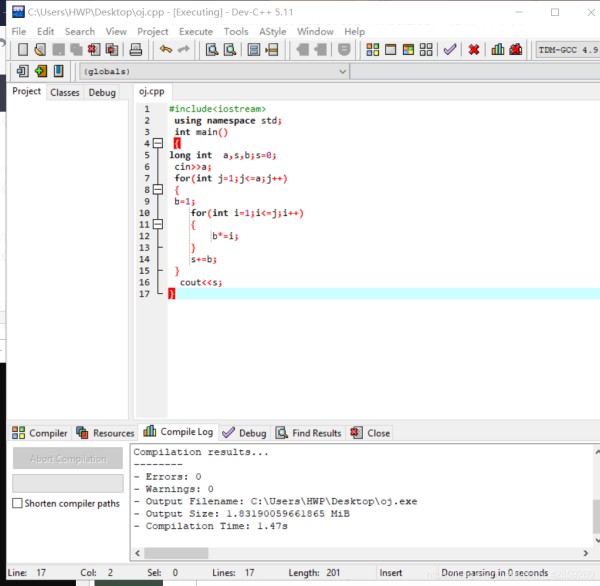
Task: Click the Insert mode status bar entry
Action: click(390, 573)
